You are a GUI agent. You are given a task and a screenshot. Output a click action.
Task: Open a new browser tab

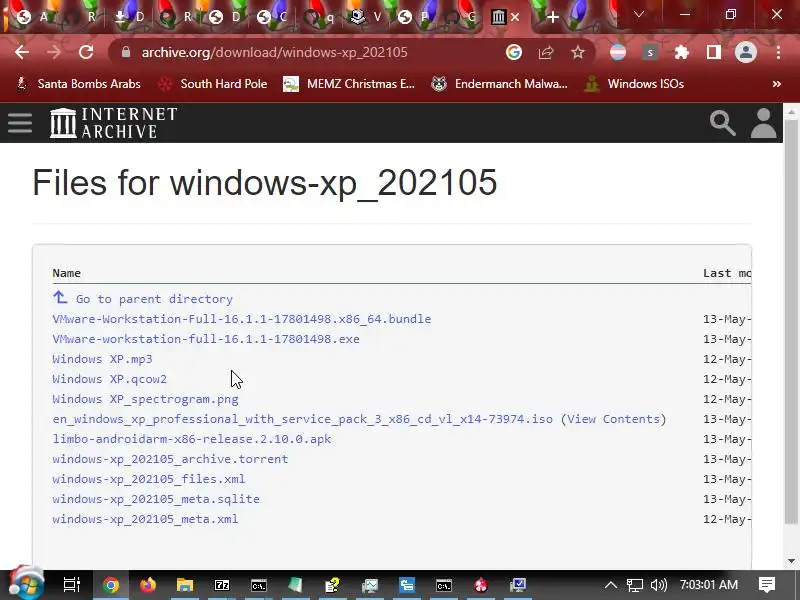pos(553,17)
